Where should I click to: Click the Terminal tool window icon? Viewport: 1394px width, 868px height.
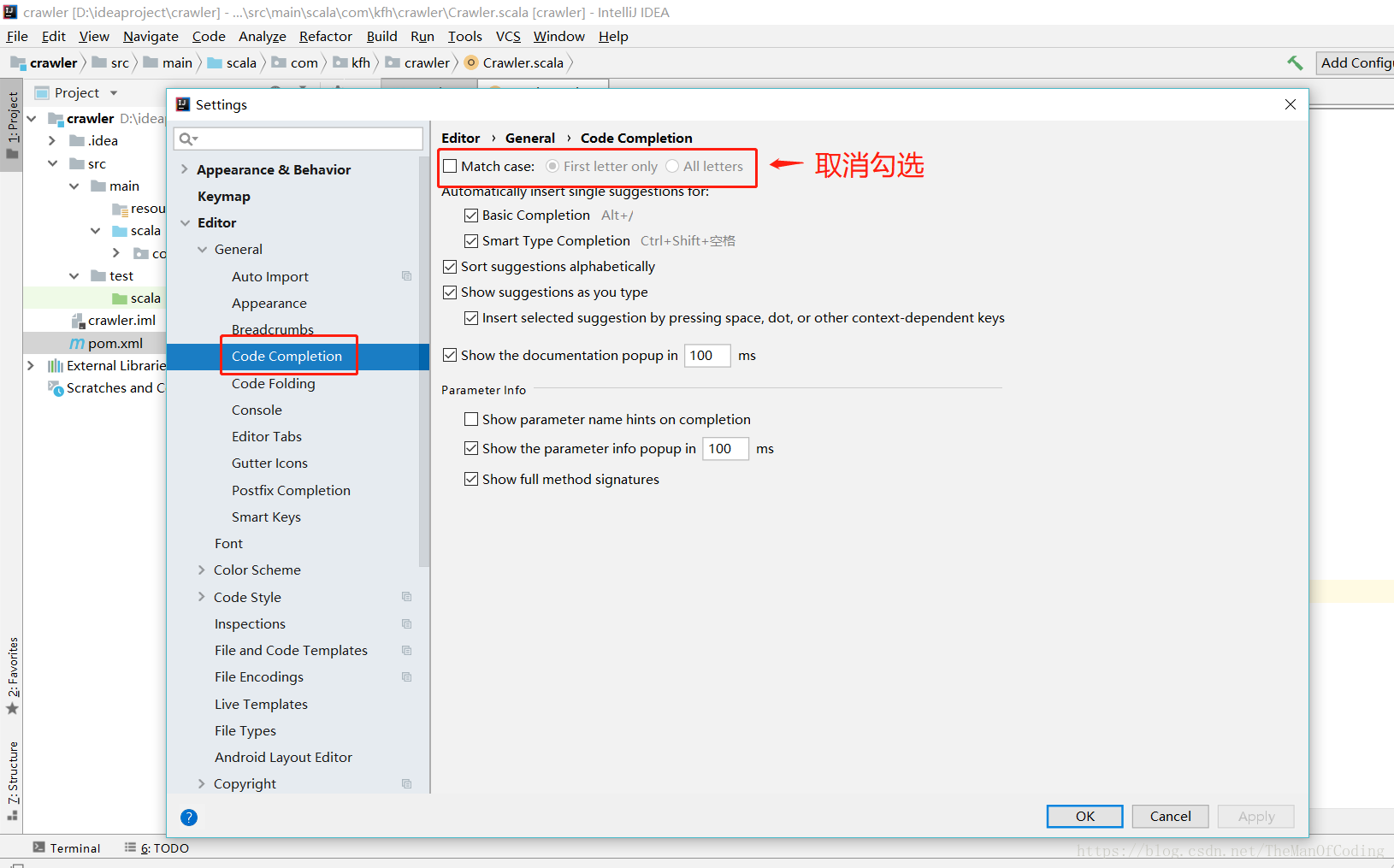point(38,847)
